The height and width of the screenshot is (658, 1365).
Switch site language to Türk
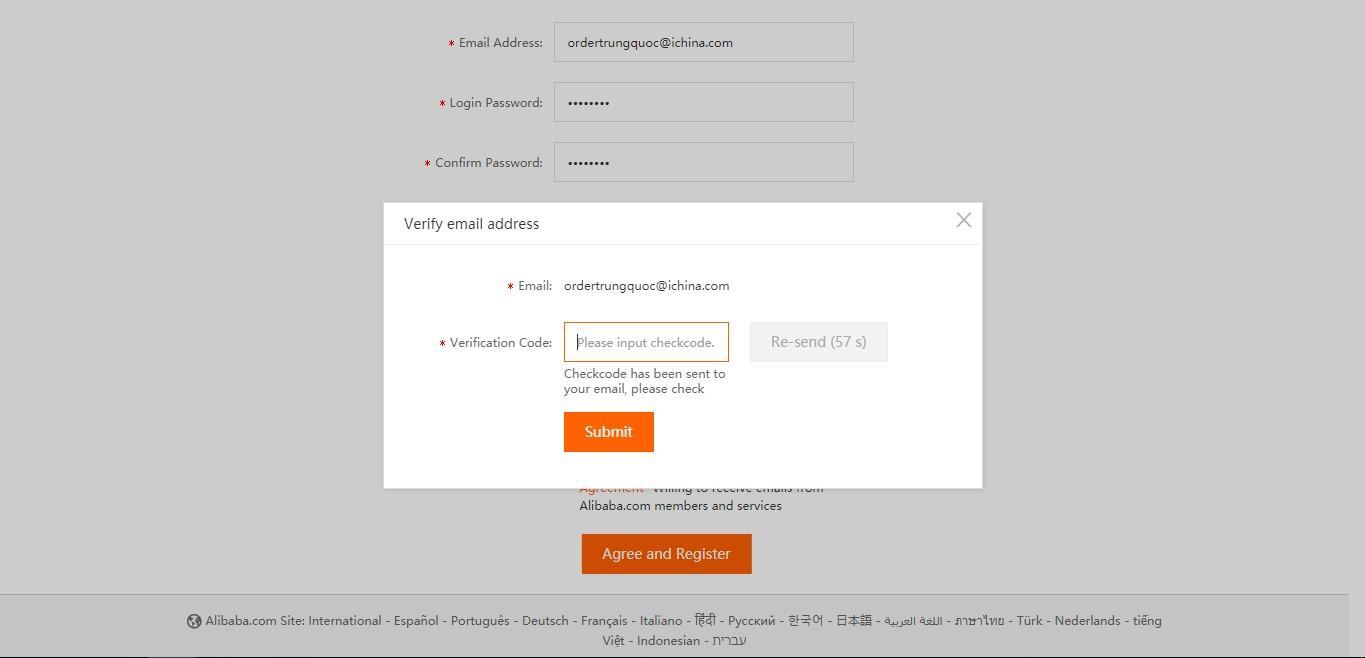pos(1029,621)
